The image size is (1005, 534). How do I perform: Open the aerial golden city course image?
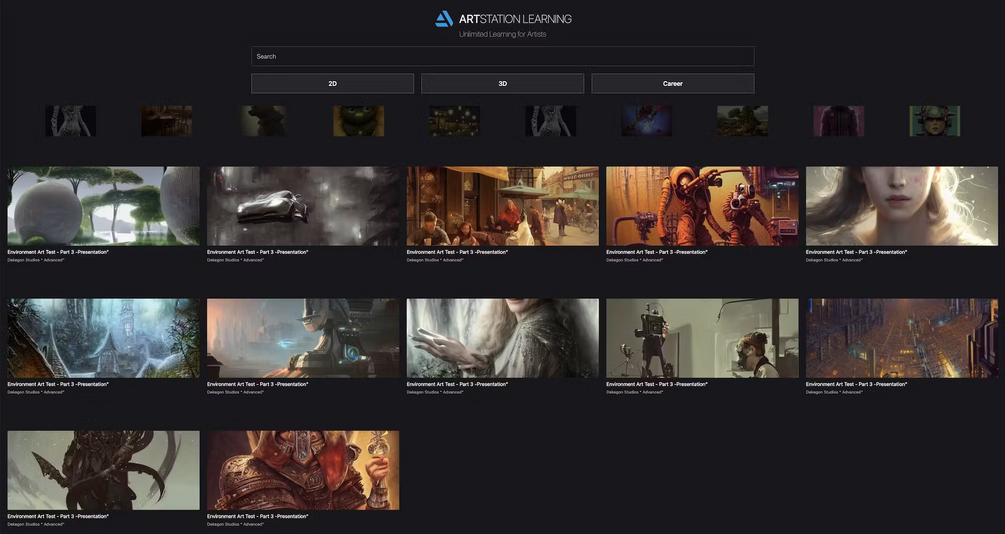[902, 338]
